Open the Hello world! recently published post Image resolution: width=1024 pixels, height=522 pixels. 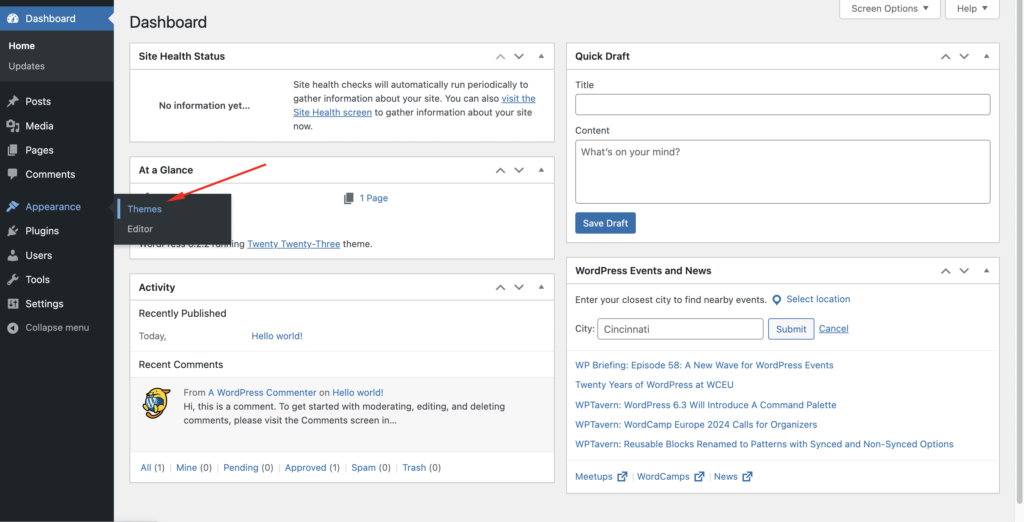pyautogui.click(x=277, y=336)
